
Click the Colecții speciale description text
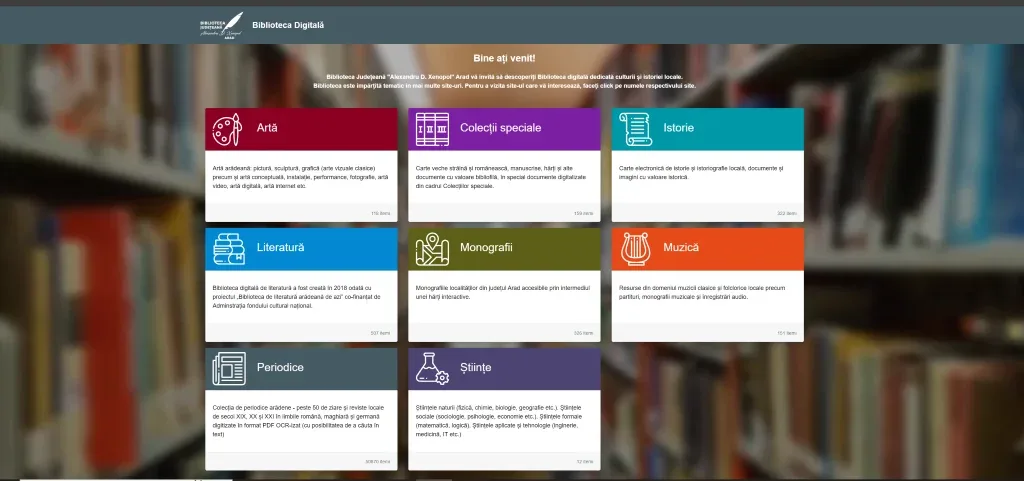pos(501,177)
